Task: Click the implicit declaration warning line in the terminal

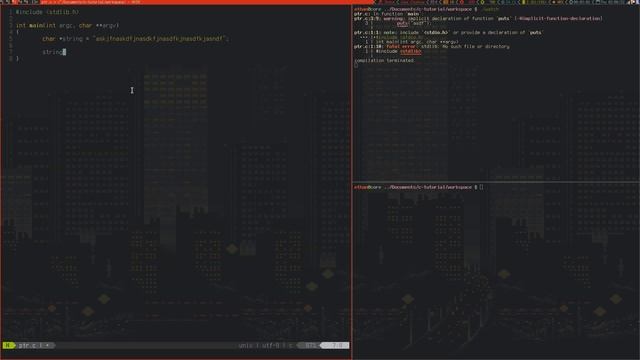Action: pos(478,18)
